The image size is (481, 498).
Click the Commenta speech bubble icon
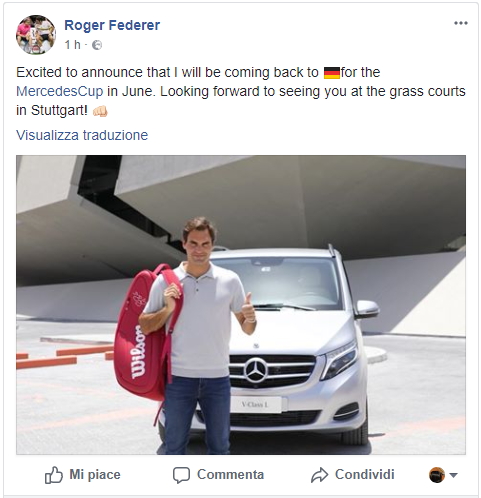pyautogui.click(x=181, y=475)
